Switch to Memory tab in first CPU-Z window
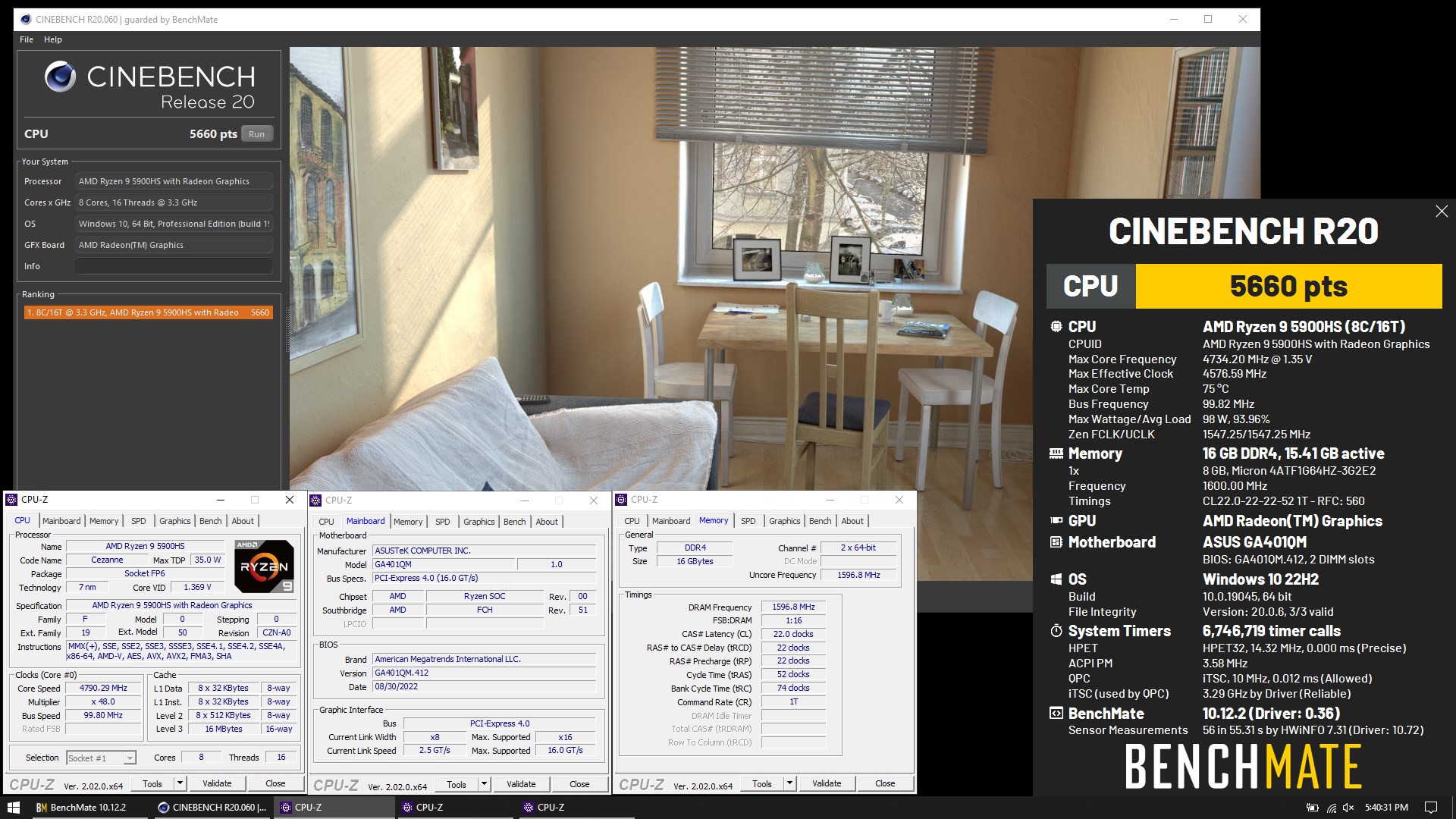Screen dimensions: 1456x819 (x=104, y=521)
